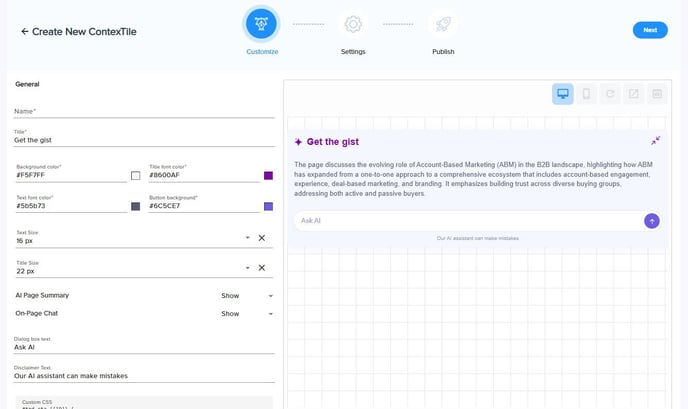
Task: Collapse the Get the gist widget
Action: pyautogui.click(x=655, y=141)
